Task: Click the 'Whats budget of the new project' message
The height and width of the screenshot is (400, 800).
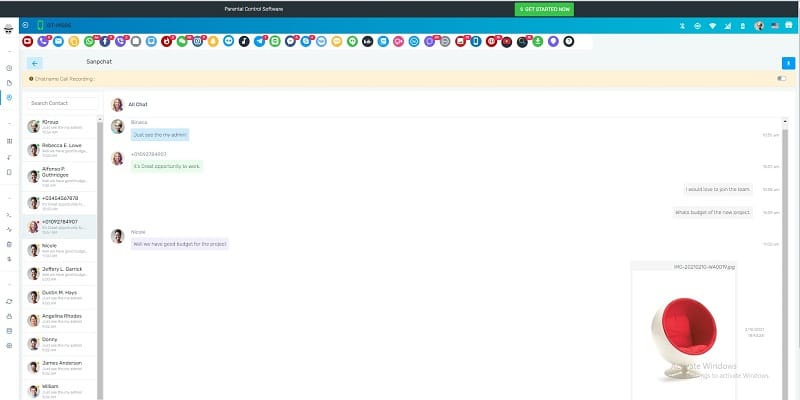Action: tap(712, 212)
